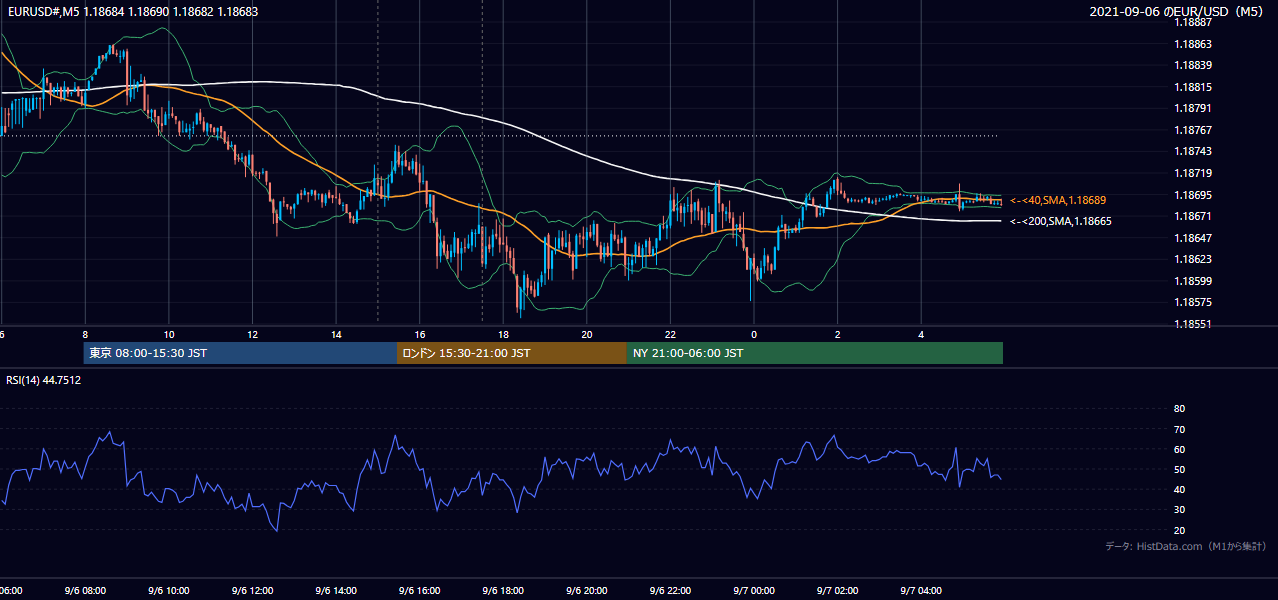Click the price level 1.18671
This screenshot has width=1278, height=600.
(1191, 216)
